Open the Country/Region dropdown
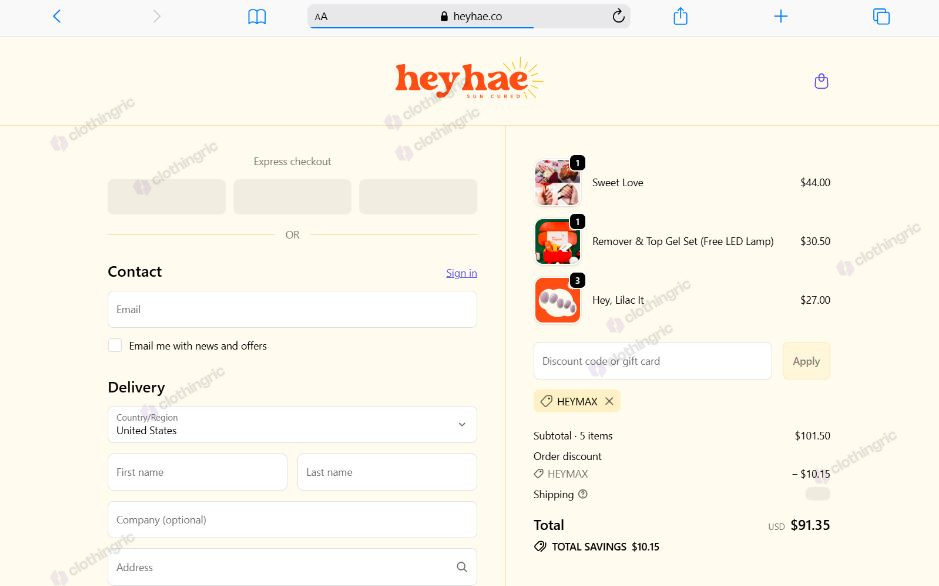This screenshot has height=586, width=939. click(292, 424)
